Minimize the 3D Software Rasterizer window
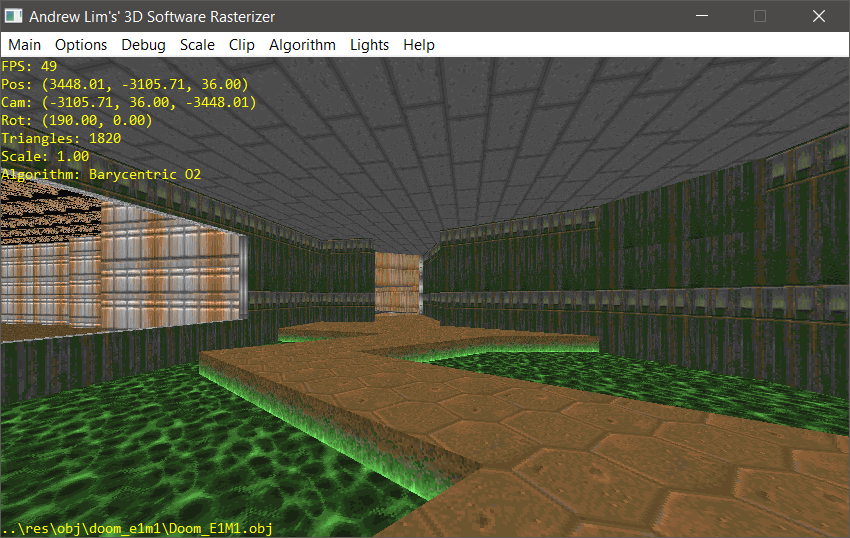This screenshot has height=538, width=850. pos(702,16)
